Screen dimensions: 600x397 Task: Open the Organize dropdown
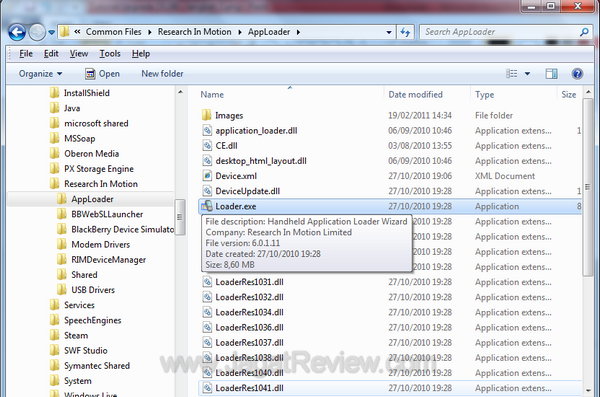coord(40,74)
